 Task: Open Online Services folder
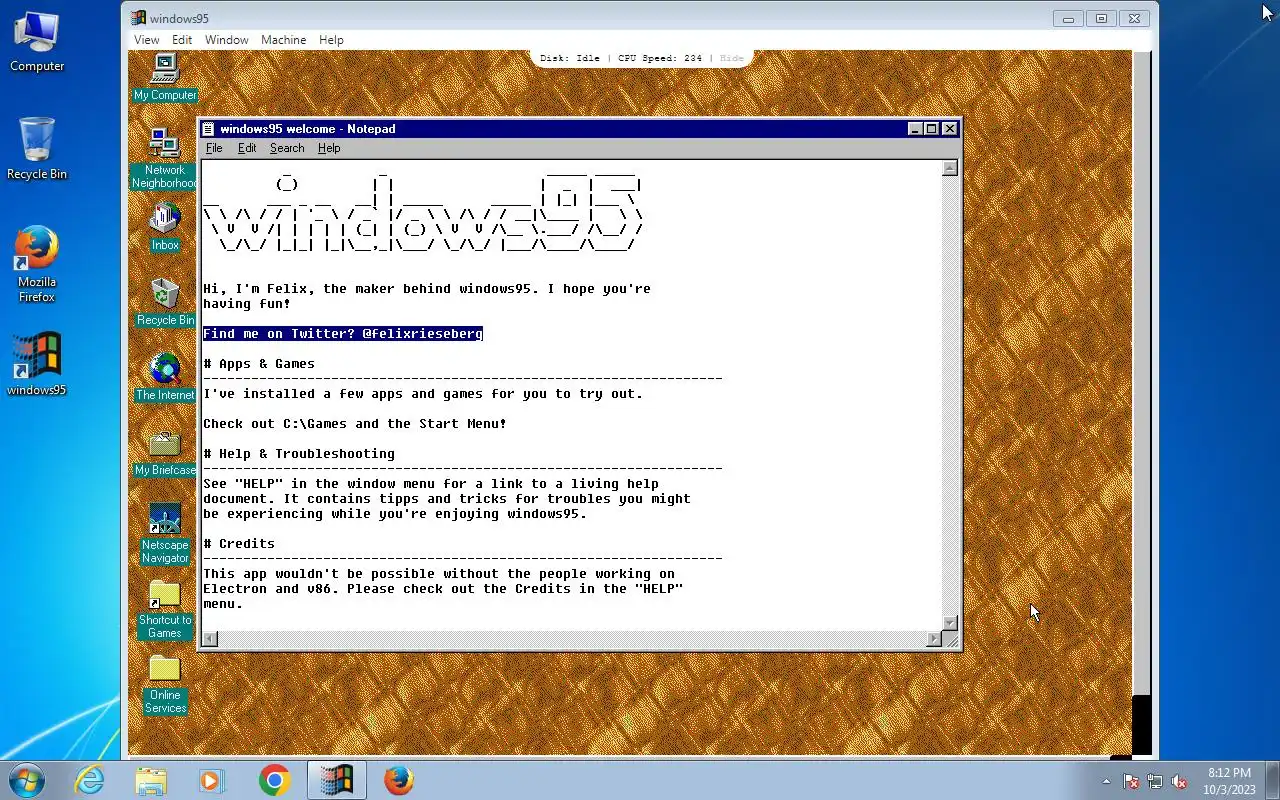pyautogui.click(x=165, y=684)
